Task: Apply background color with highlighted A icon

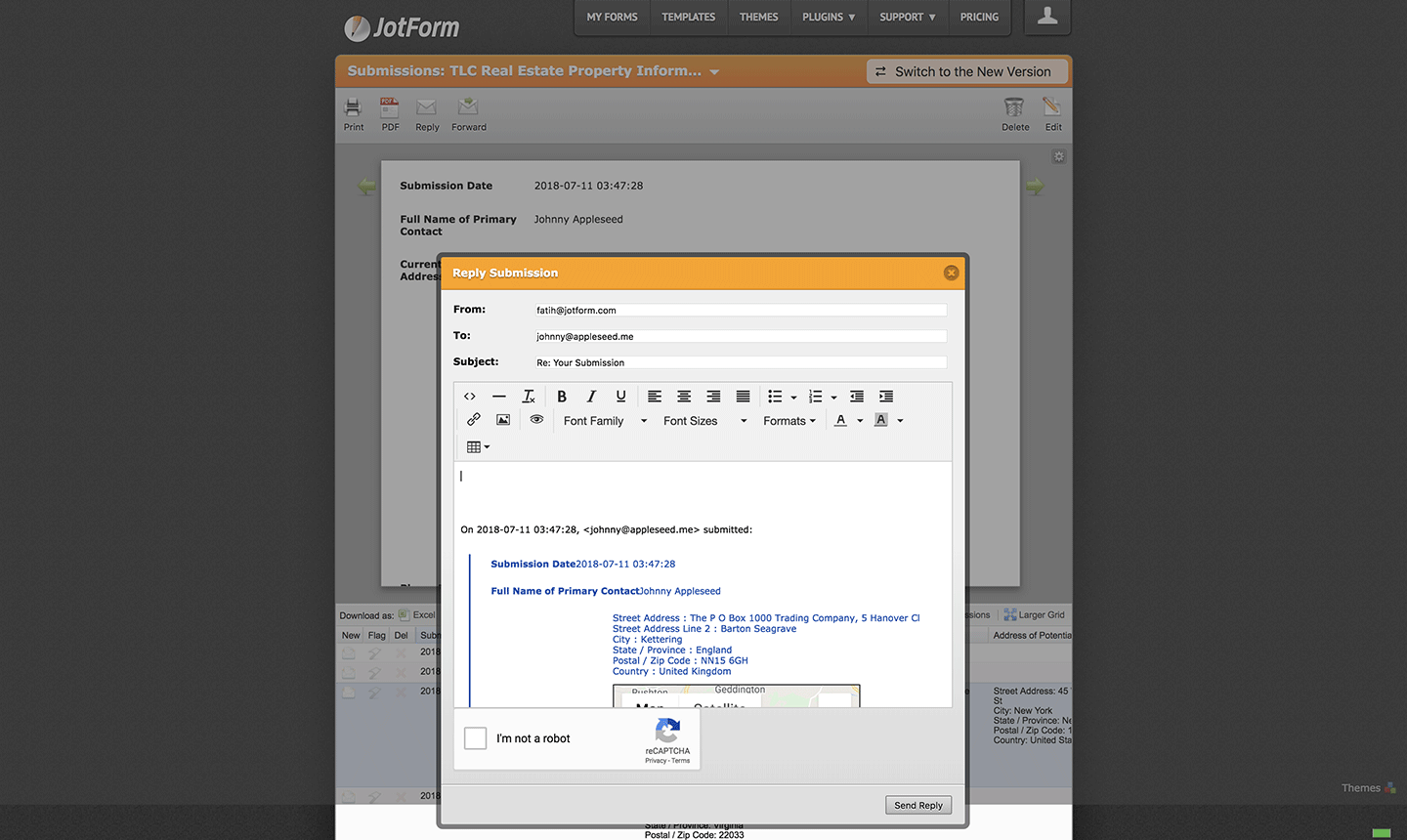Action: (881, 420)
